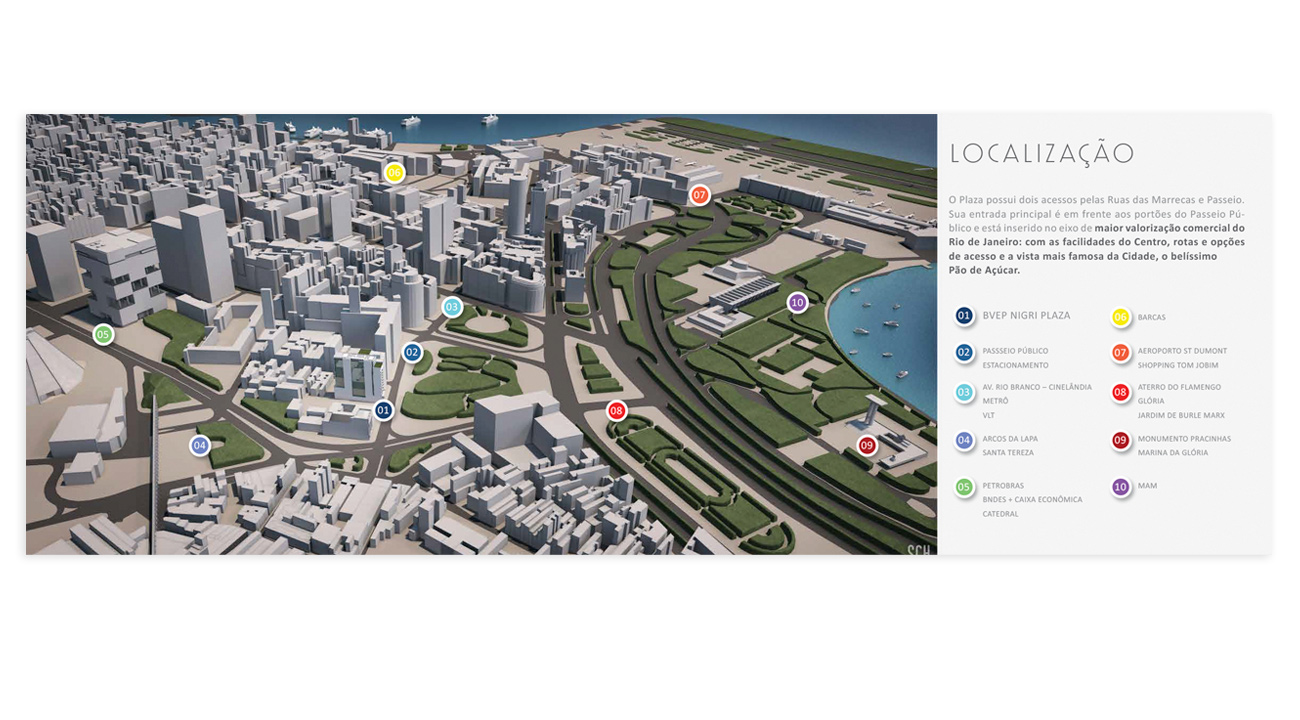Click the blue 02 marker on the map
The image size is (1300, 720).
[412, 352]
